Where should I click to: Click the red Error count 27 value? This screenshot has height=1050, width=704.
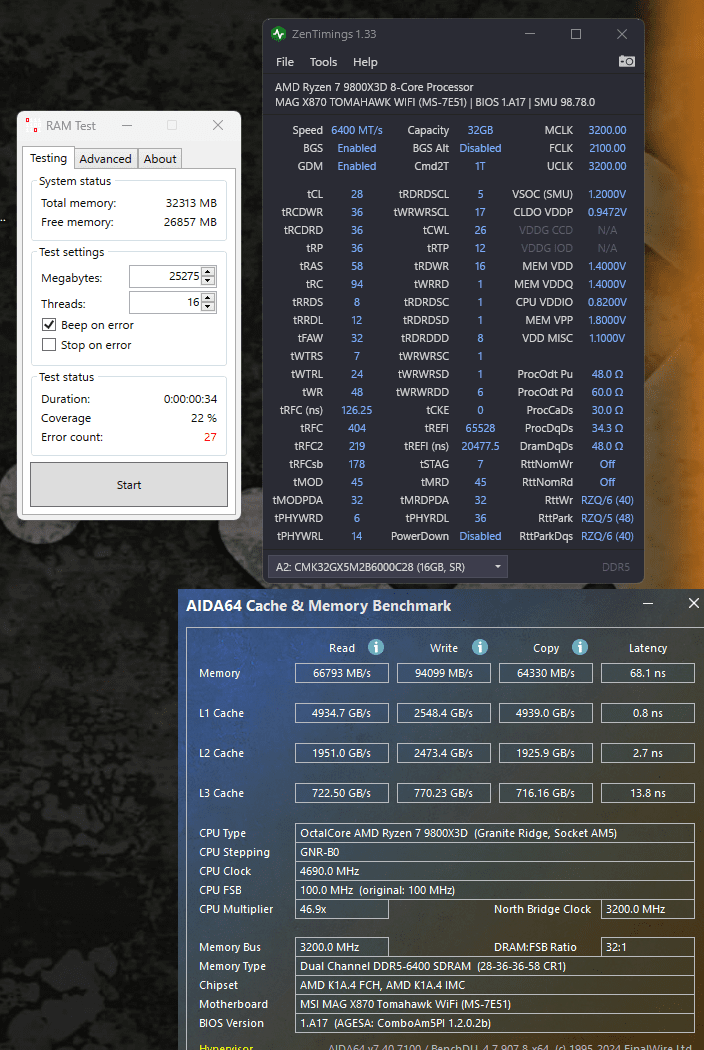(x=210, y=437)
